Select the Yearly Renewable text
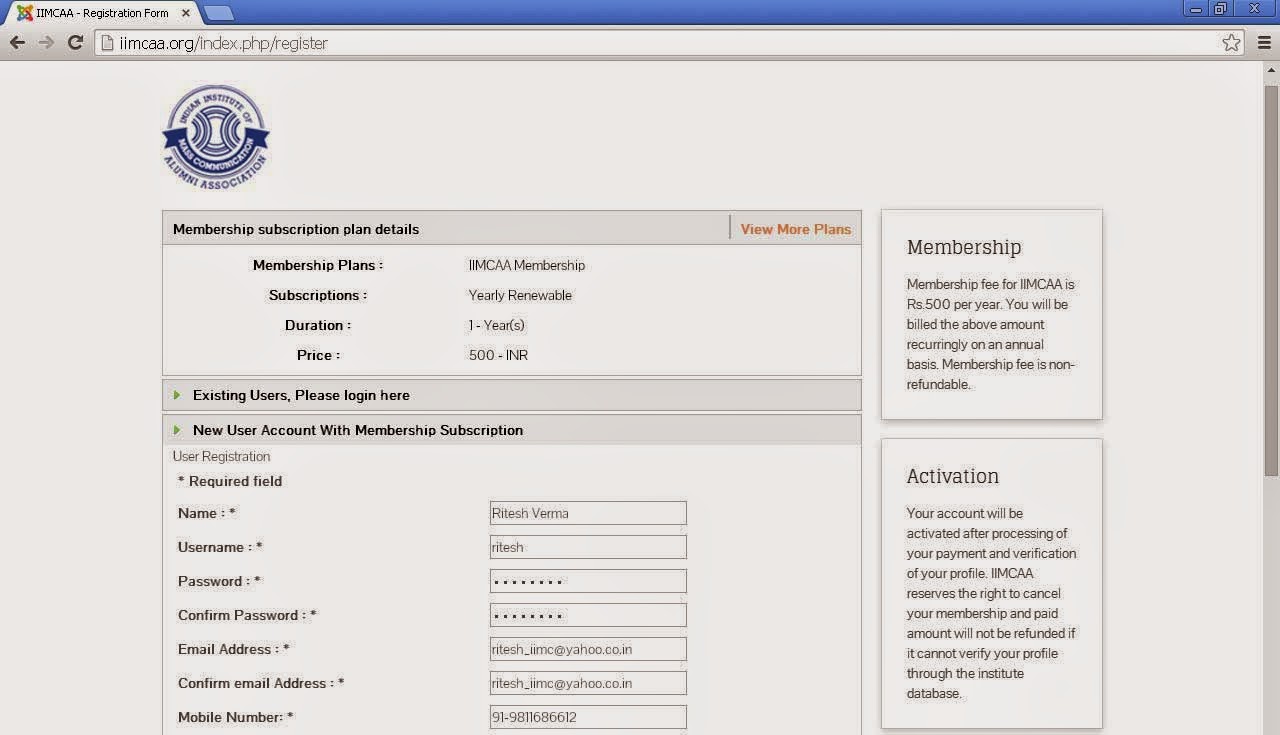The height and width of the screenshot is (735, 1280). 520,295
